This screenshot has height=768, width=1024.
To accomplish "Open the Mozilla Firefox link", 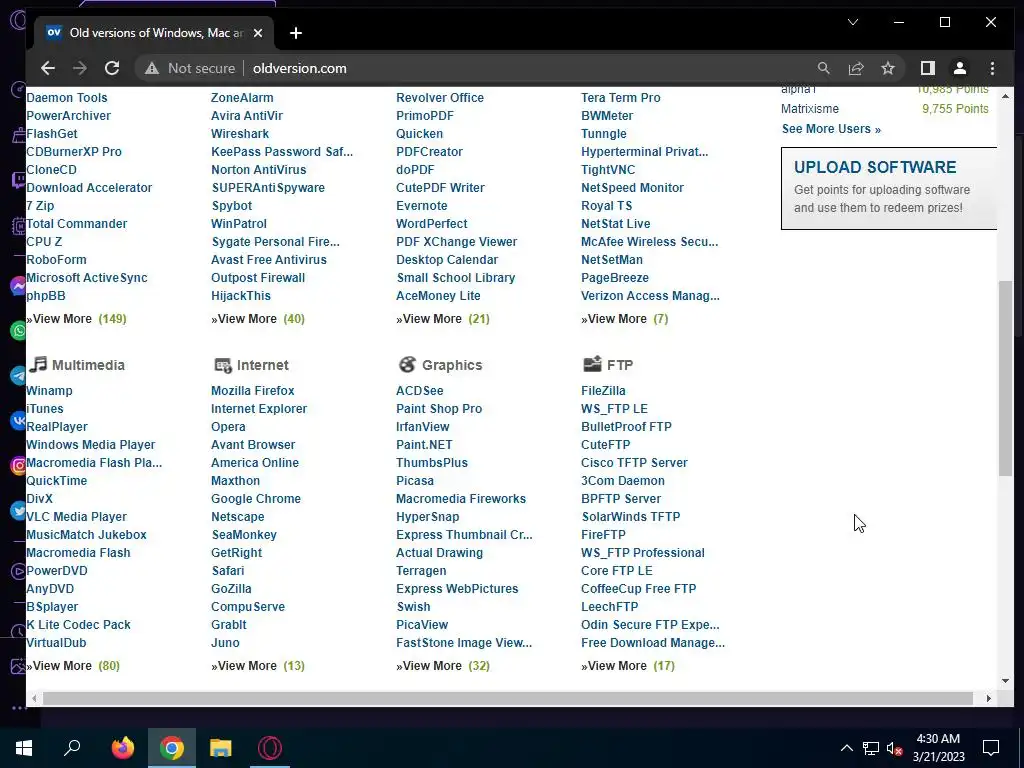I will (253, 391).
